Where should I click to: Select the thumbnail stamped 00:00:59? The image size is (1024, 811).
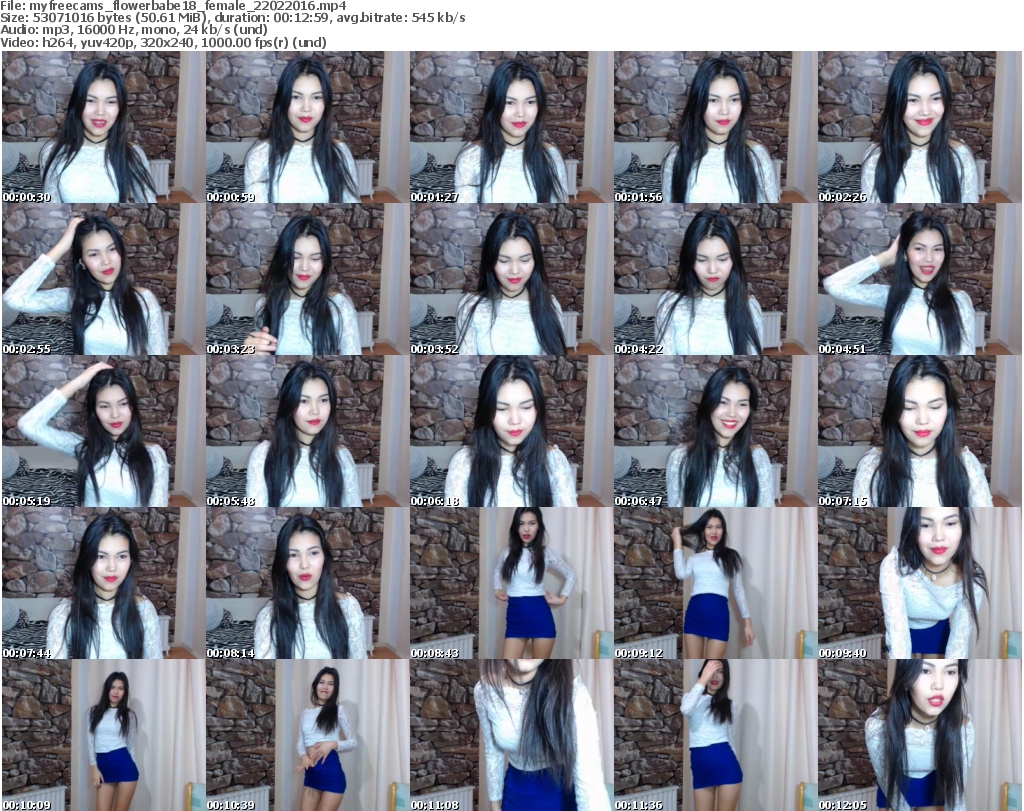point(308,127)
